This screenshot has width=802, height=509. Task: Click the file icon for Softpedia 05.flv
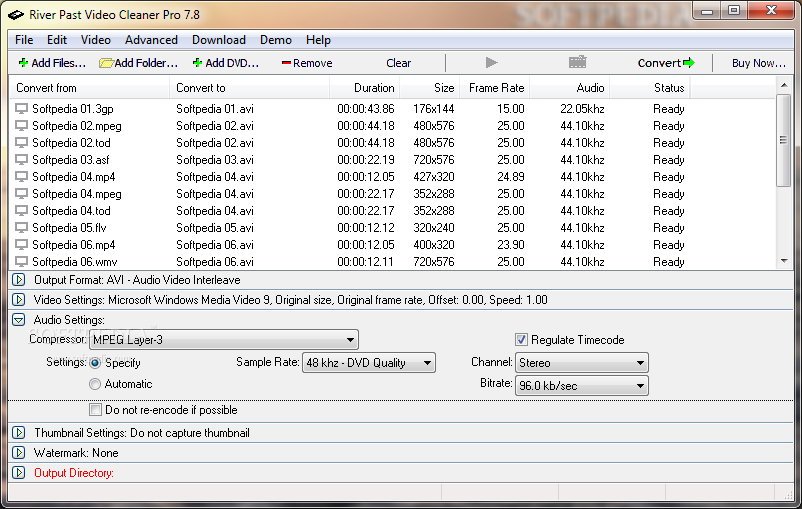[21, 228]
